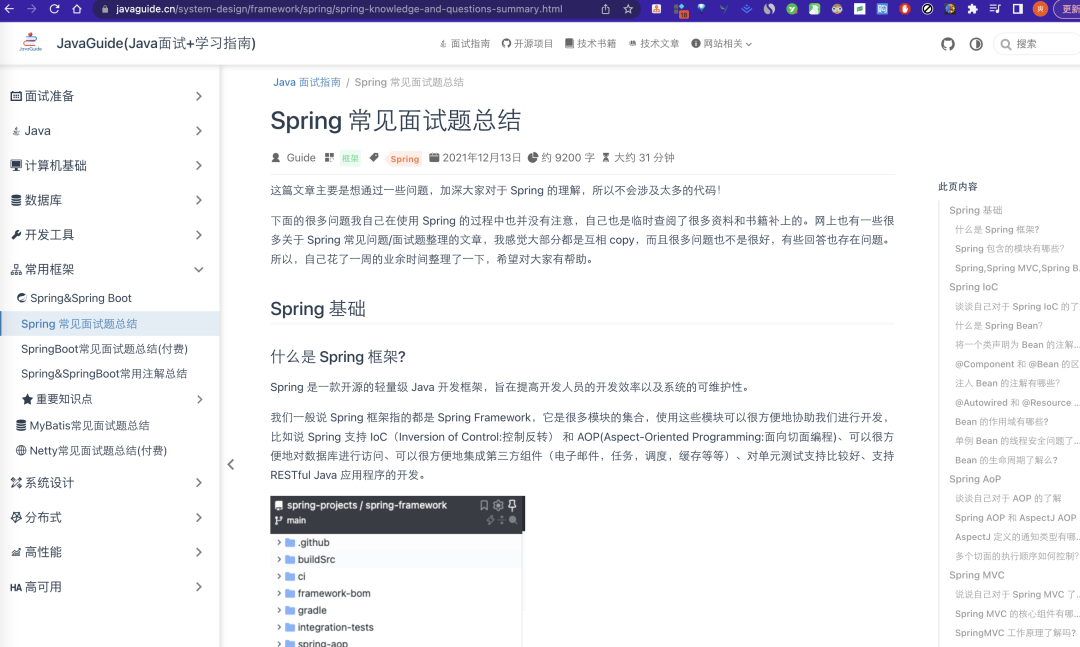Expand 重要知识点 sidebar subsection

pos(110,399)
